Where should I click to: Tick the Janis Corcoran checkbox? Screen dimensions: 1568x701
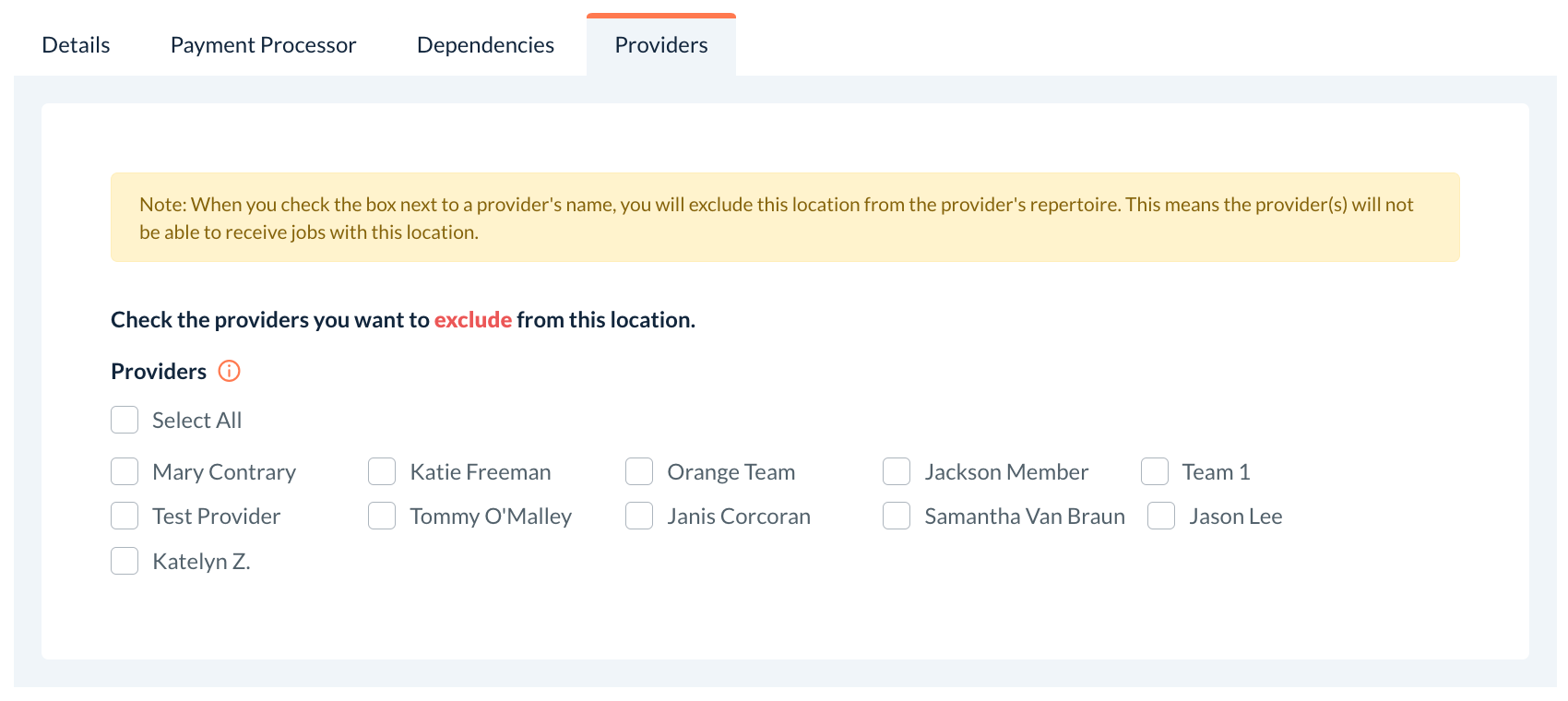click(x=639, y=516)
